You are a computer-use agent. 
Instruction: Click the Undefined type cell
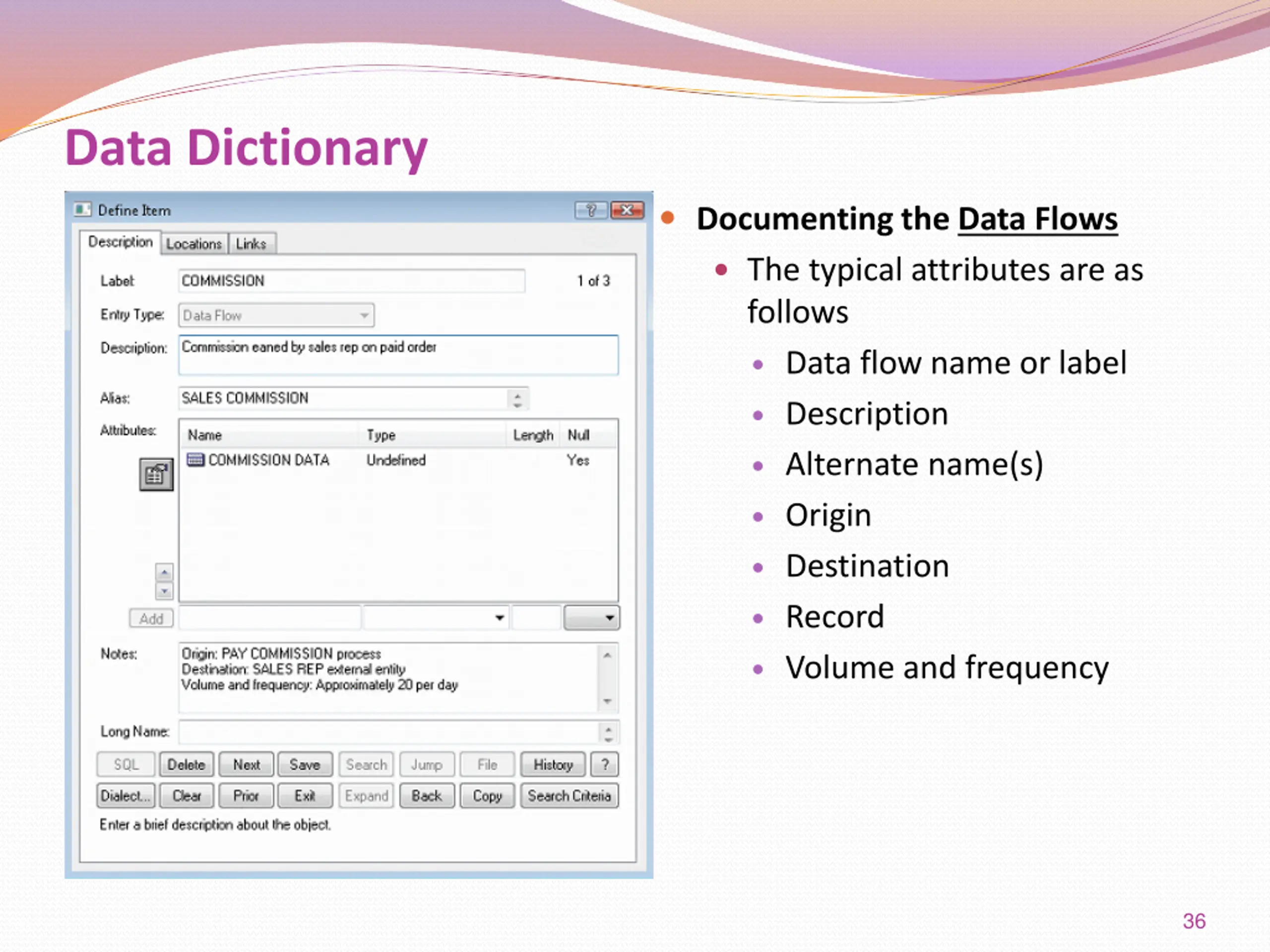coord(396,460)
